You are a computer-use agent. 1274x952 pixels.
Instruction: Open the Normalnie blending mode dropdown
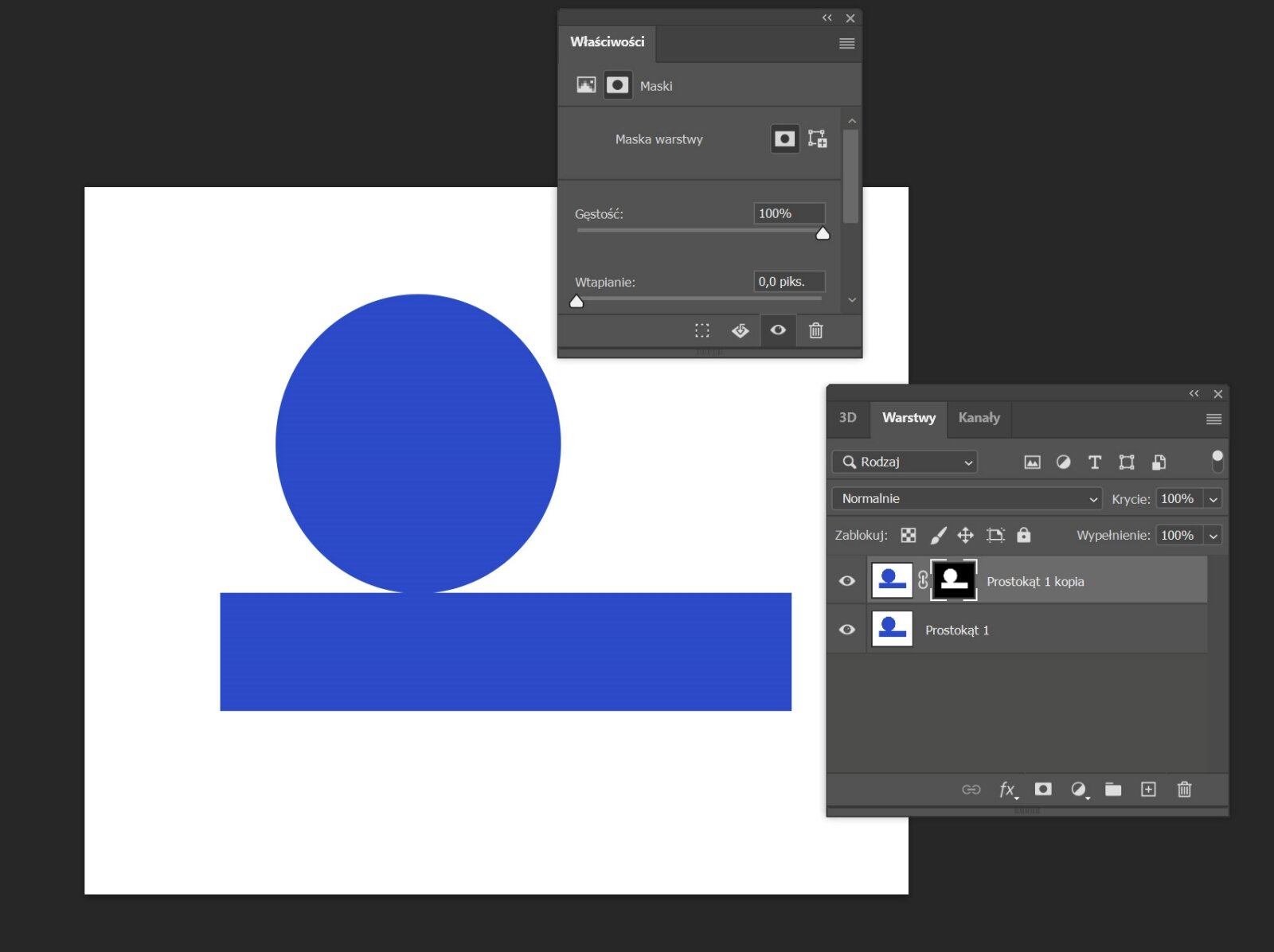[966, 498]
